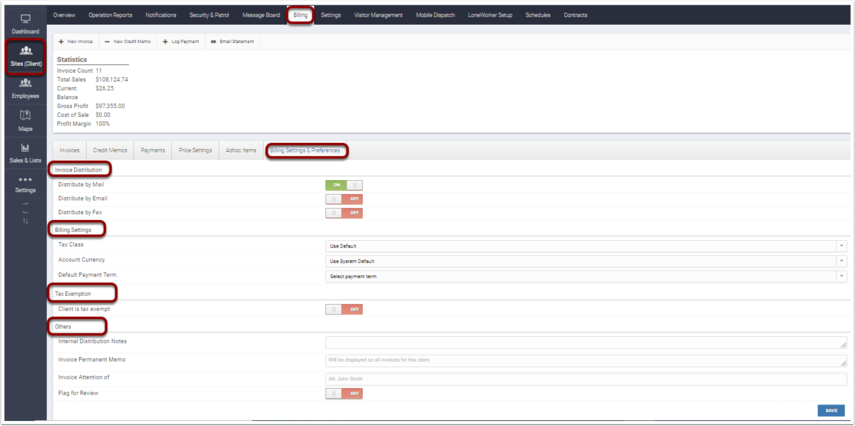Image resolution: width=855 pixels, height=426 pixels.
Task: Open the Tax Class dropdown
Action: tap(586, 246)
